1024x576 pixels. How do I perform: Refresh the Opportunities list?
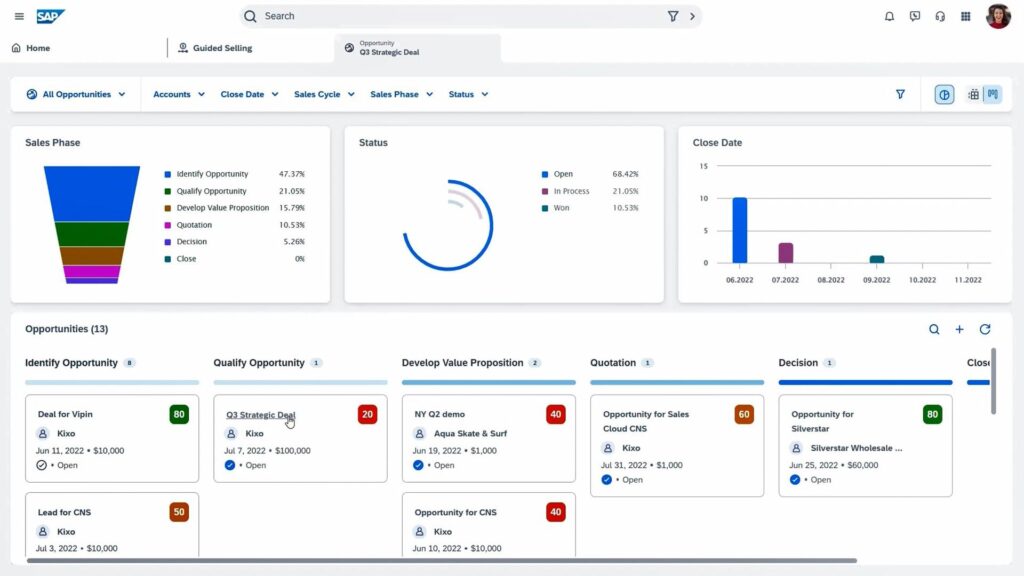[985, 329]
